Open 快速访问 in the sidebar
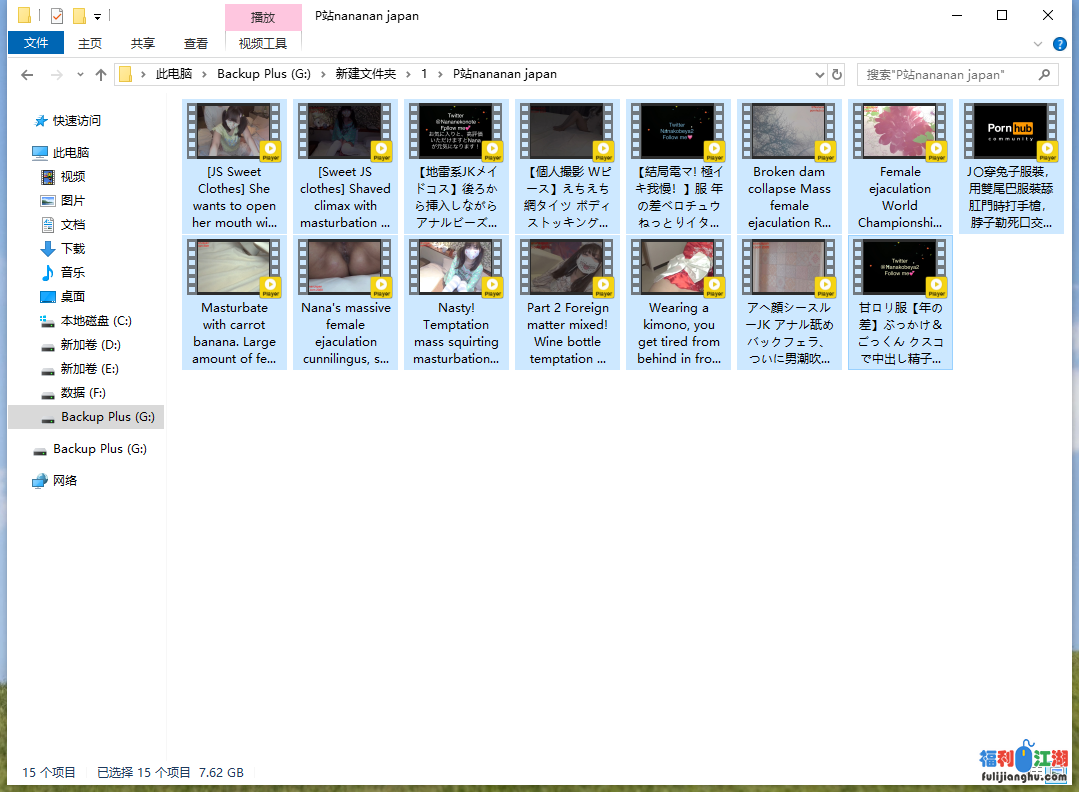This screenshot has height=792, width=1079. click(x=76, y=121)
